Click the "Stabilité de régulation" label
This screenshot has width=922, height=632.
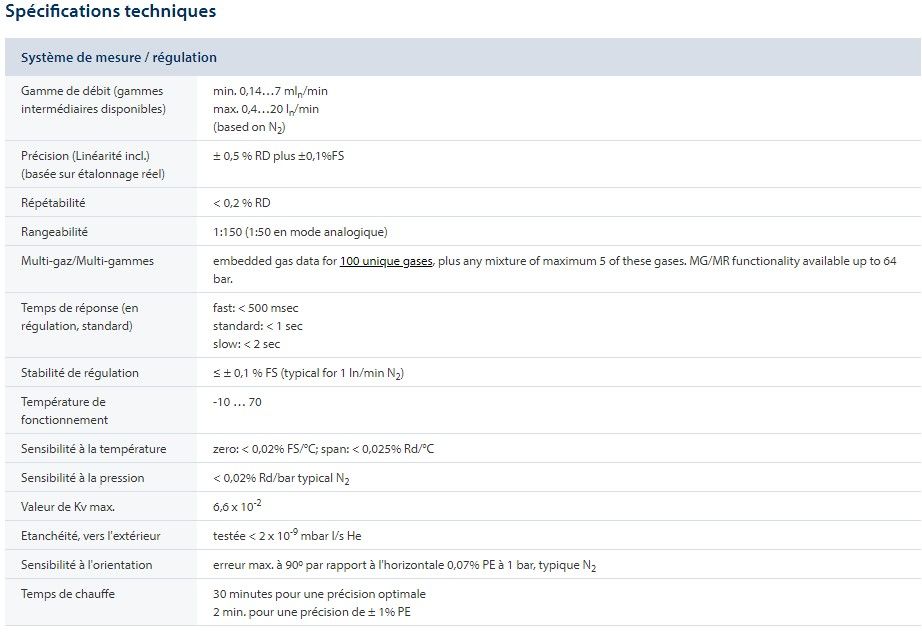tap(80, 373)
